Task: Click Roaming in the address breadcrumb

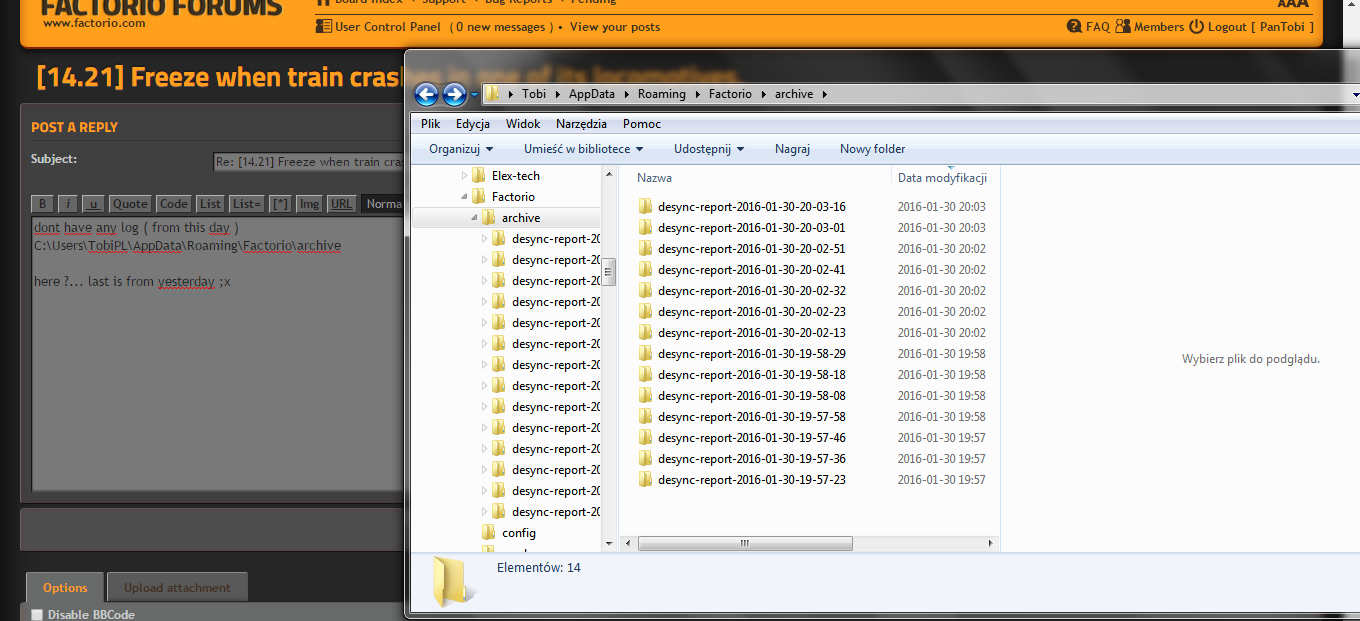Action: pyautogui.click(x=662, y=94)
